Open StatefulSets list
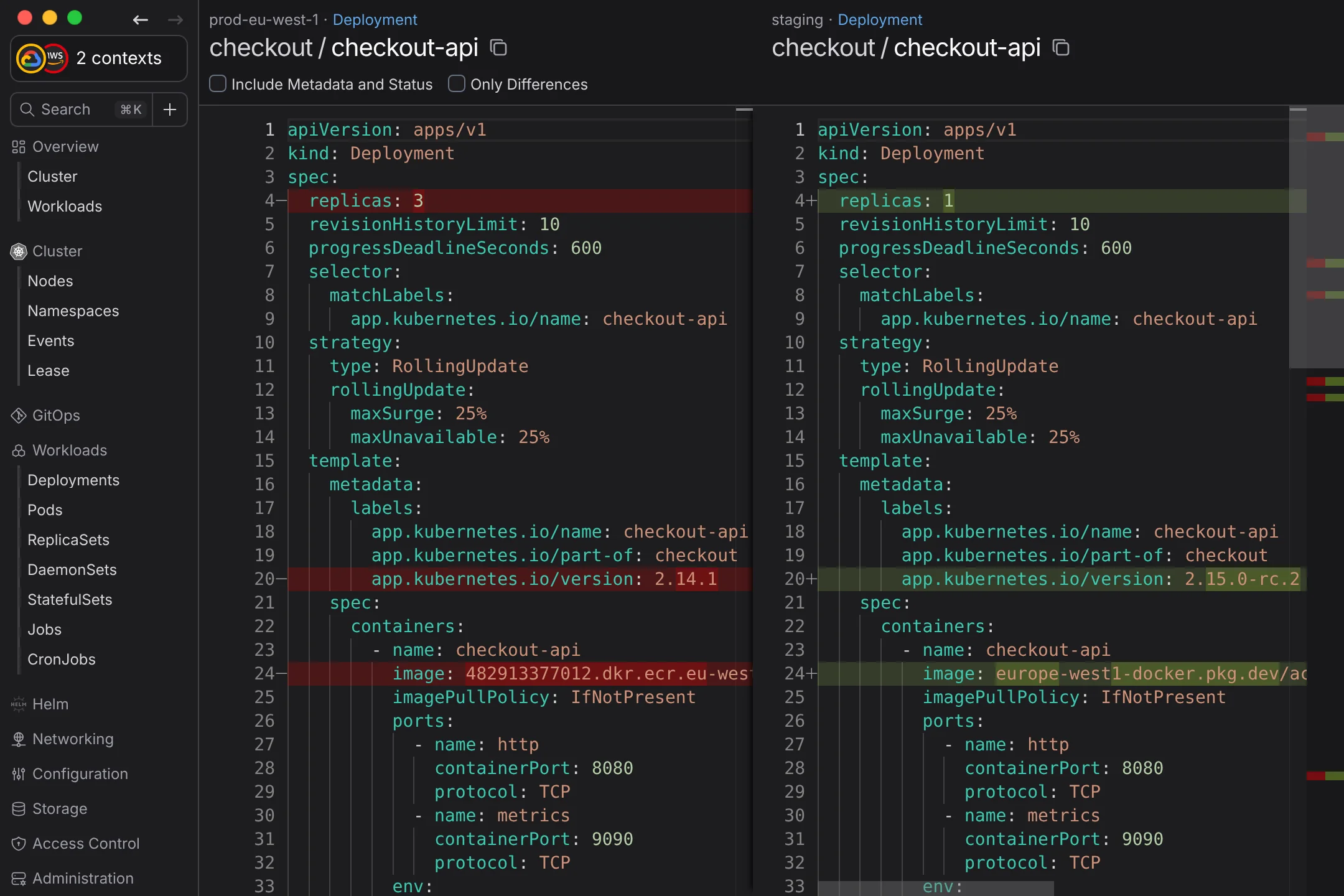The width and height of the screenshot is (1344, 896). [70, 600]
